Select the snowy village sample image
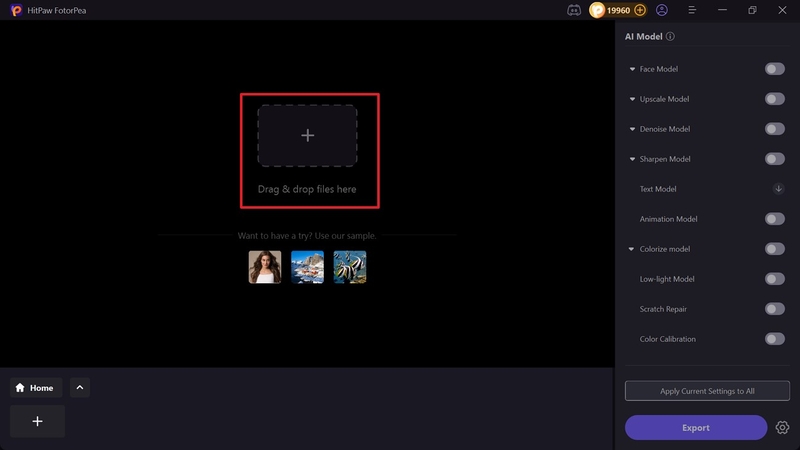Viewport: 800px width, 450px height. pyautogui.click(x=307, y=267)
